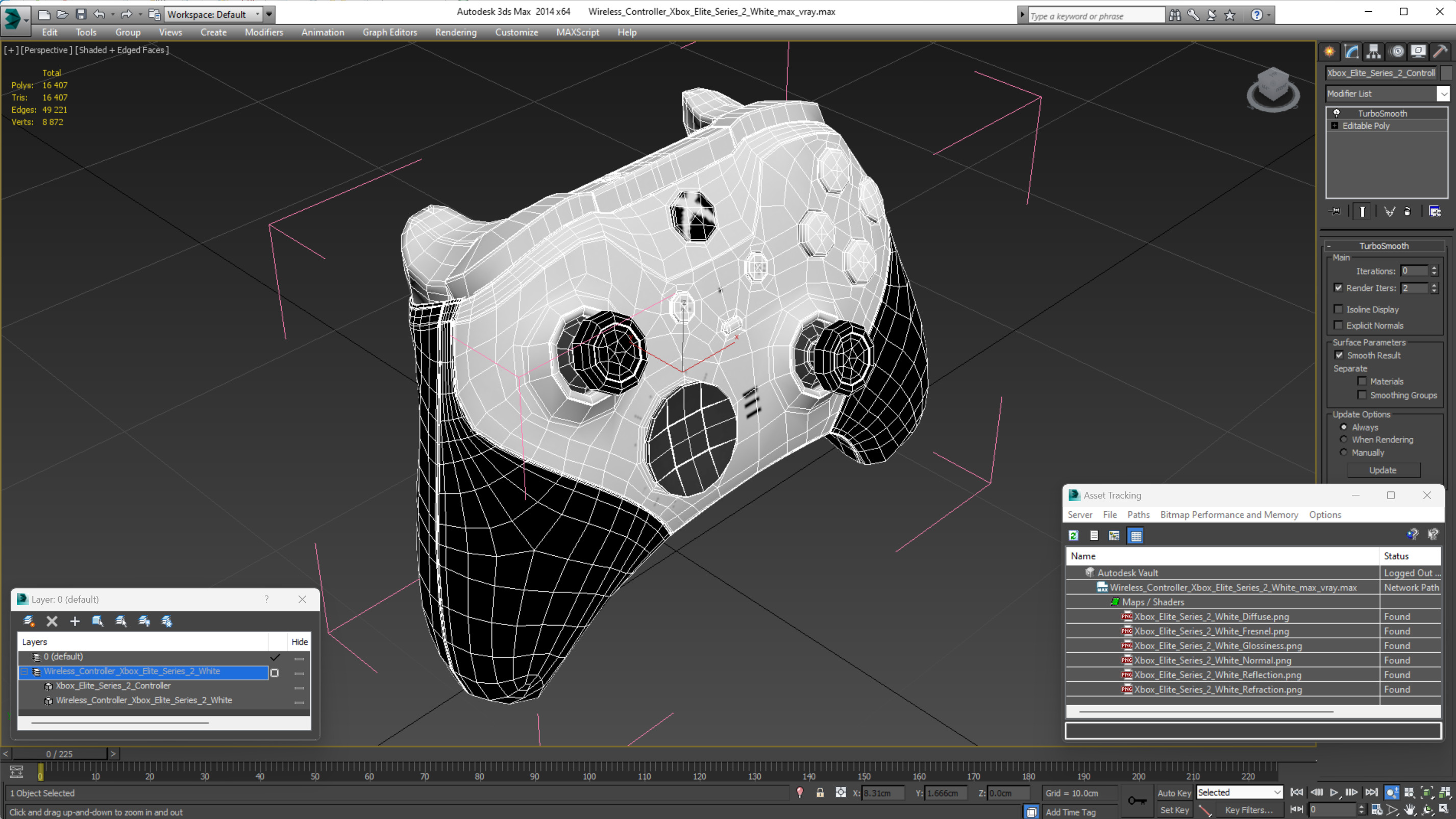This screenshot has height=819, width=1456.
Task: Open the Create command panel tab
Action: [1329, 52]
